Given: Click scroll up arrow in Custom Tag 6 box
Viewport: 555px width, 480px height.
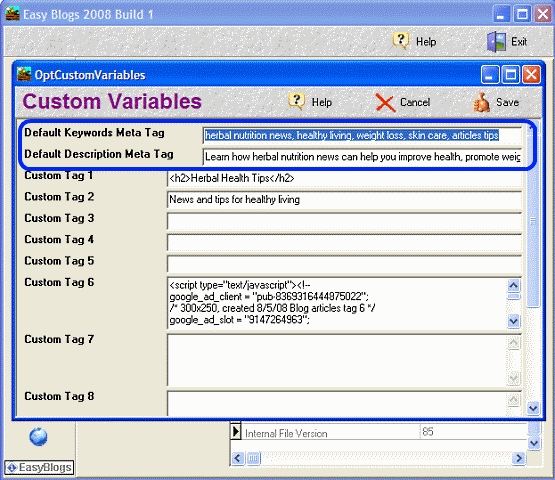Looking at the screenshot, I should pos(513,285).
